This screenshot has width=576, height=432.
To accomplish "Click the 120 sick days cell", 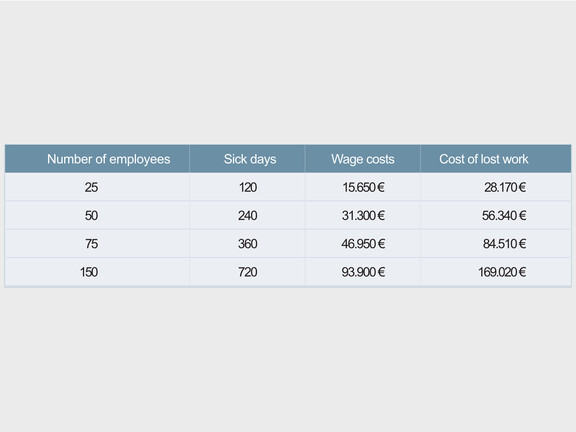I will tap(248, 187).
